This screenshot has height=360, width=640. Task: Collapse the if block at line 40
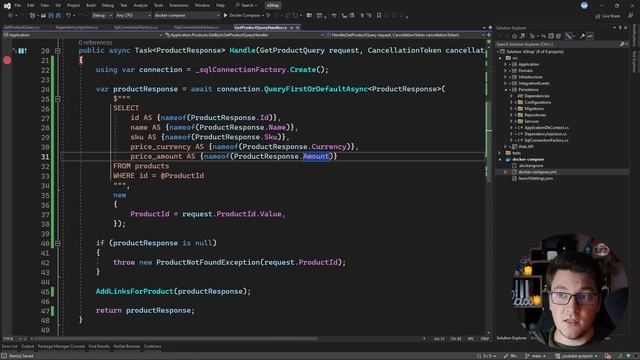pos(58,243)
